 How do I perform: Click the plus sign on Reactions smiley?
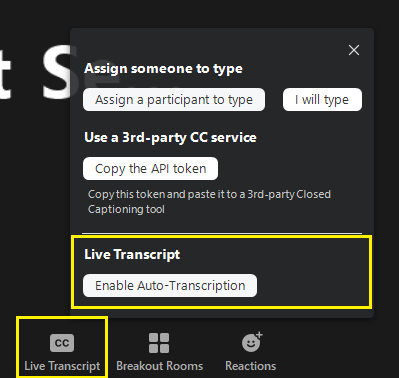[x=260, y=335]
